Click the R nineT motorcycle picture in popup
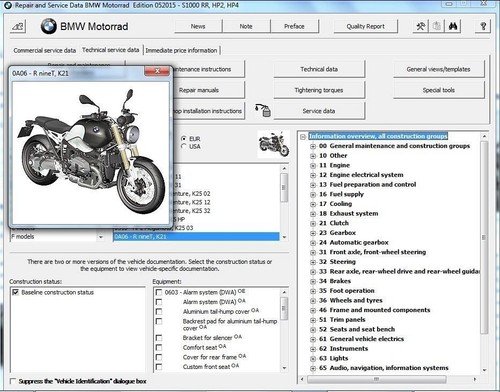500x392 pixels. pos(91,153)
